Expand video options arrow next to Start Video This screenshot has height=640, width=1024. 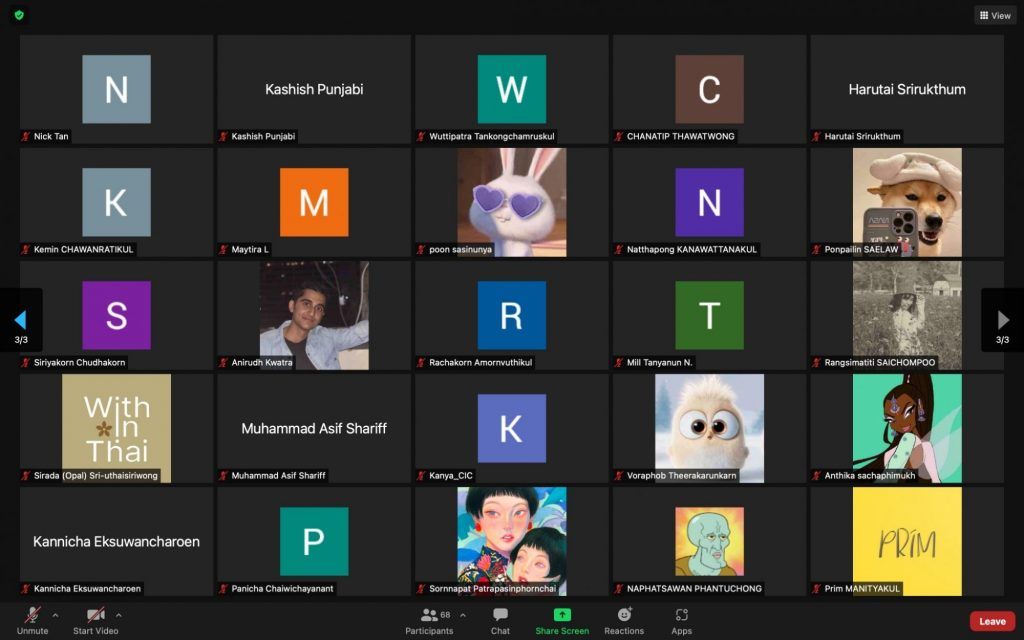coord(119,615)
